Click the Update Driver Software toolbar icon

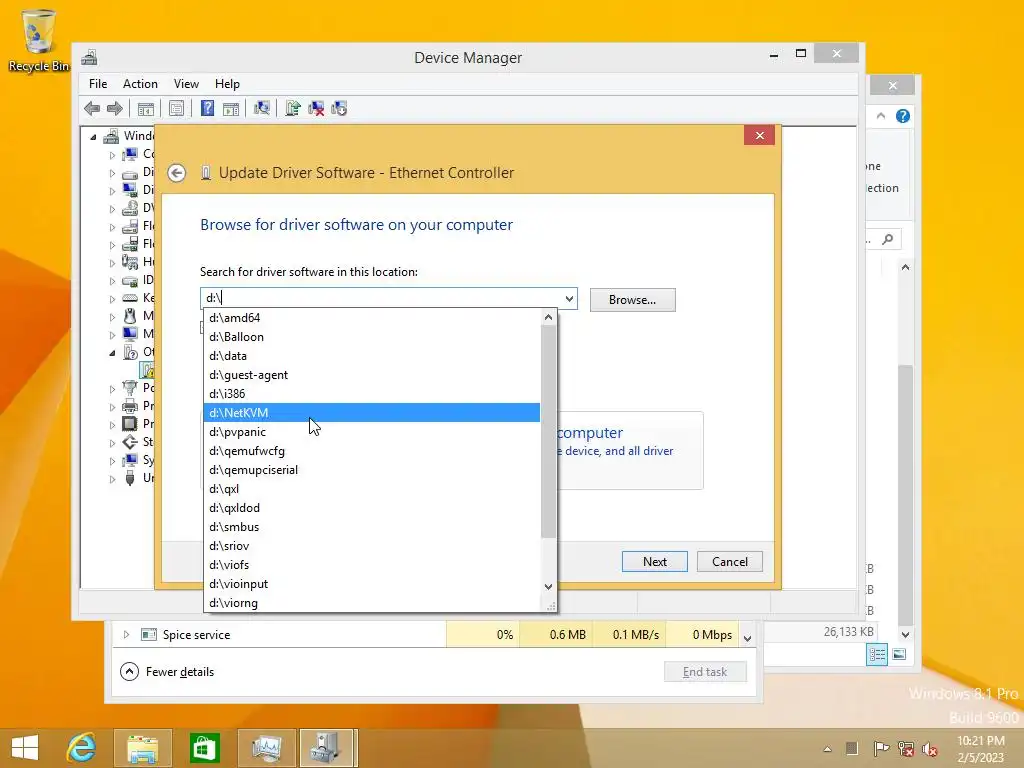[293, 108]
